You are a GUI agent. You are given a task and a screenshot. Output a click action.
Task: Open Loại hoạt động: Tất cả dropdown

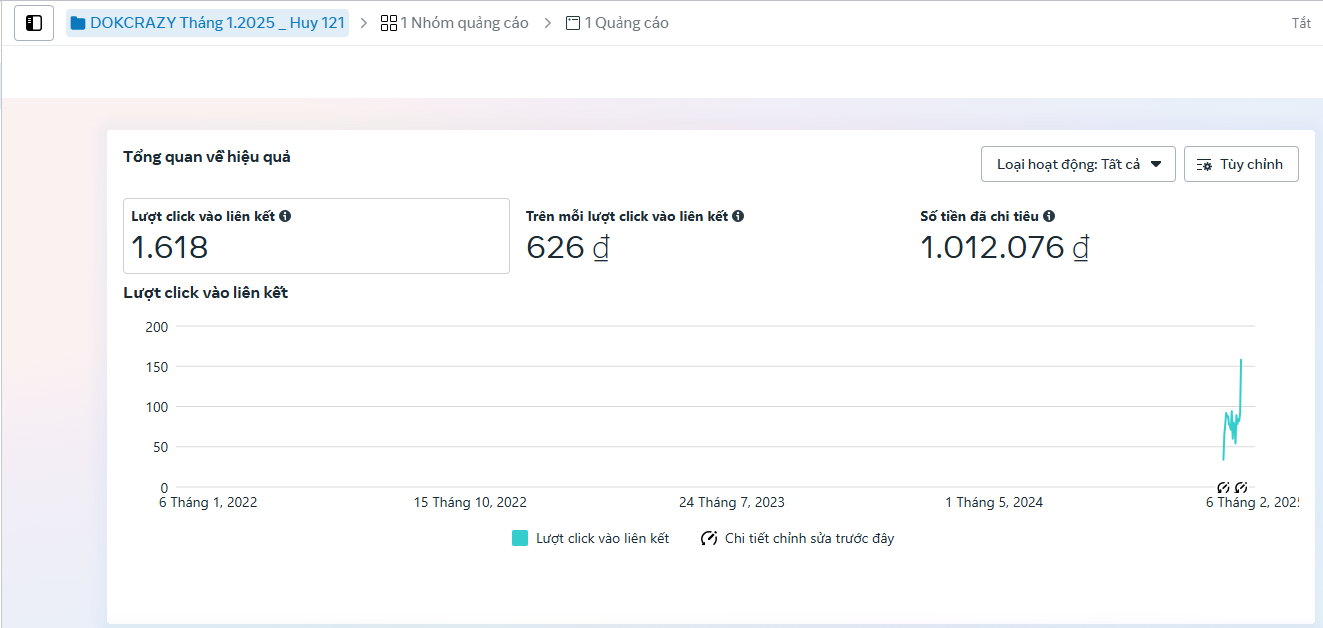point(1078,164)
